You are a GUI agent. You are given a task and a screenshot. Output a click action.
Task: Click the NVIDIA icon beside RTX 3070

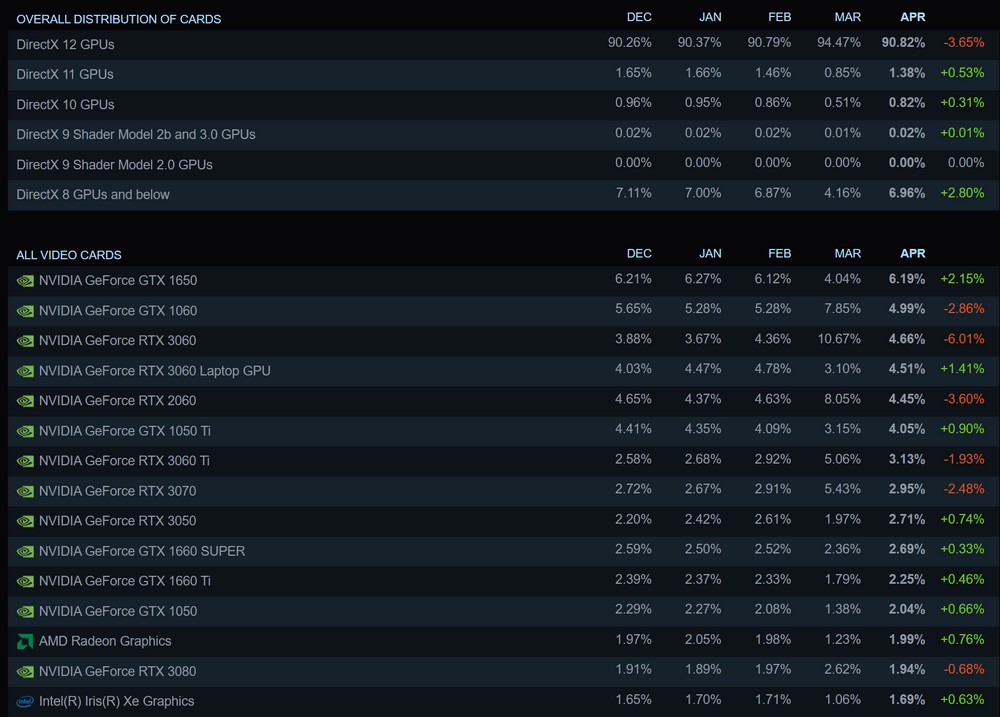(x=25, y=492)
